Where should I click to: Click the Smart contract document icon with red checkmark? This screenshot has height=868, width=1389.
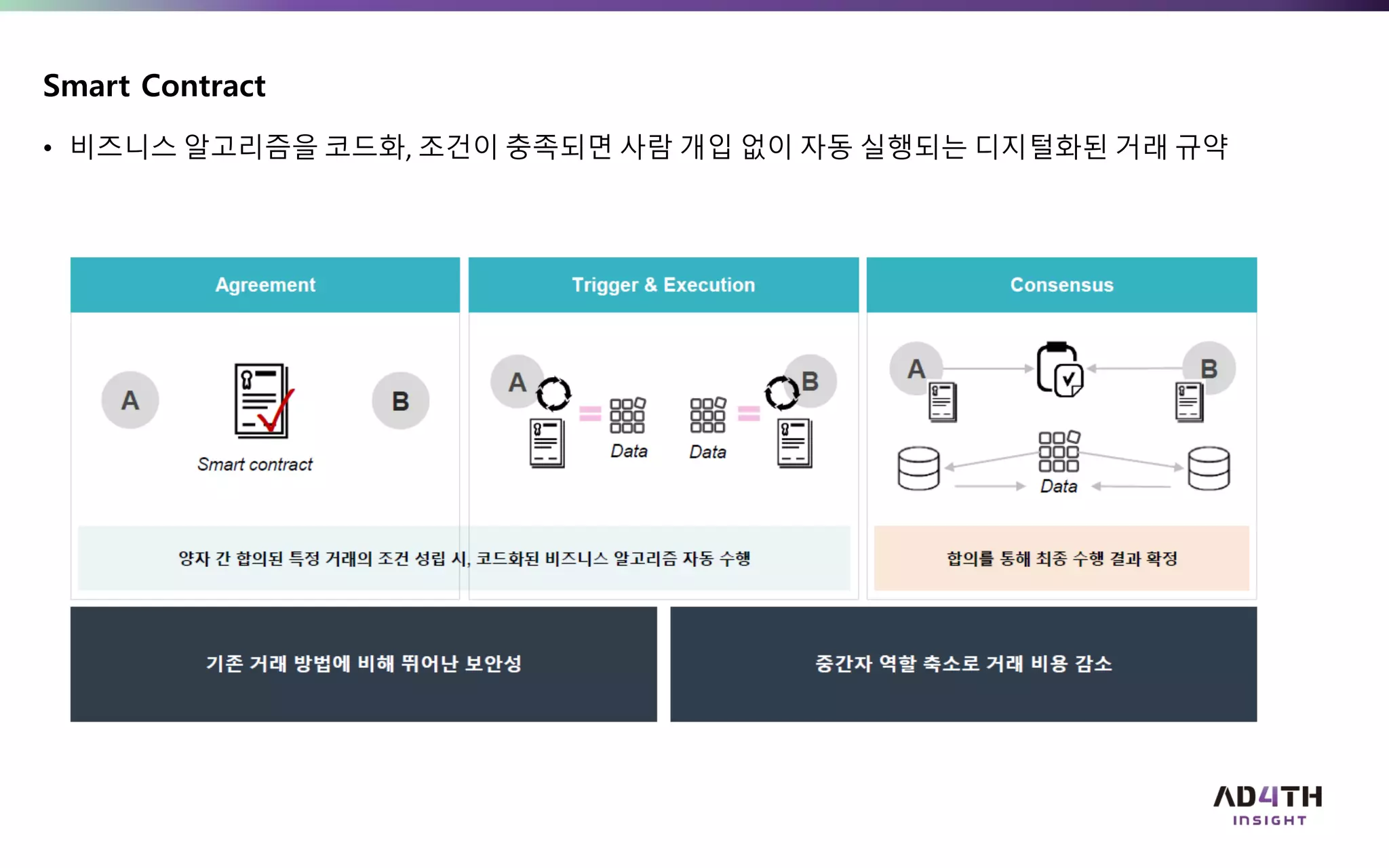(x=264, y=401)
